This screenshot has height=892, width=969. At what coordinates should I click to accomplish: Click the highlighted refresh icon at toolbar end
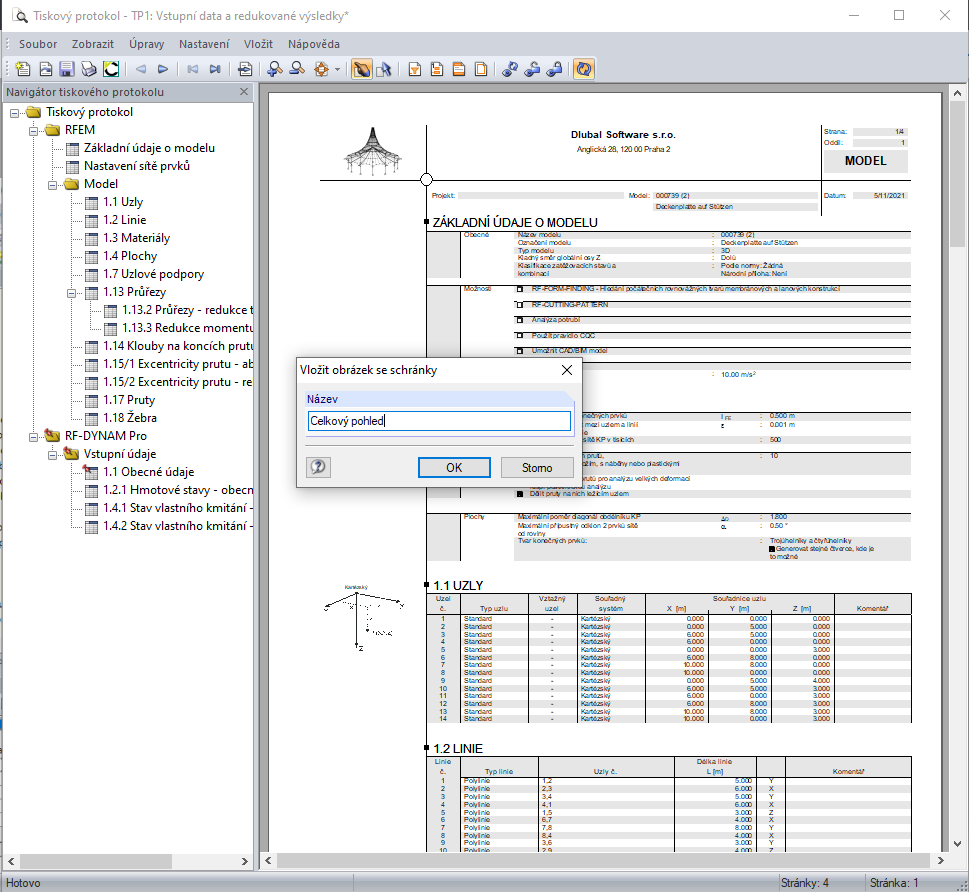pos(584,69)
